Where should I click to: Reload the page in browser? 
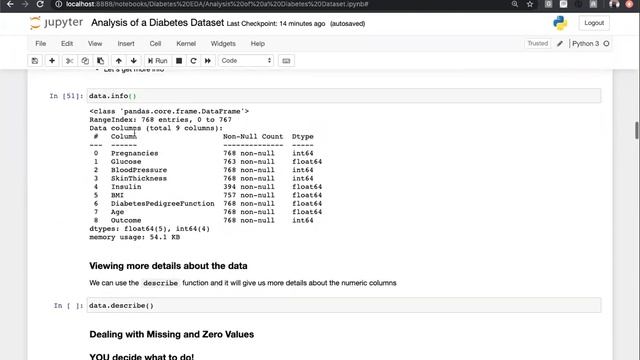[x=40, y=4]
